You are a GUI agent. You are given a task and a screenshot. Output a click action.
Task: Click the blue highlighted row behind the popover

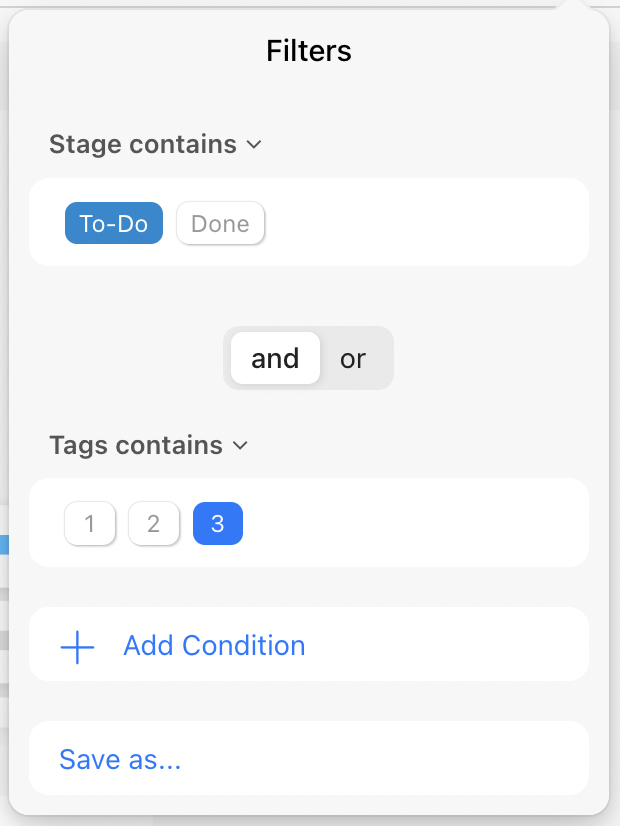pos(4,545)
